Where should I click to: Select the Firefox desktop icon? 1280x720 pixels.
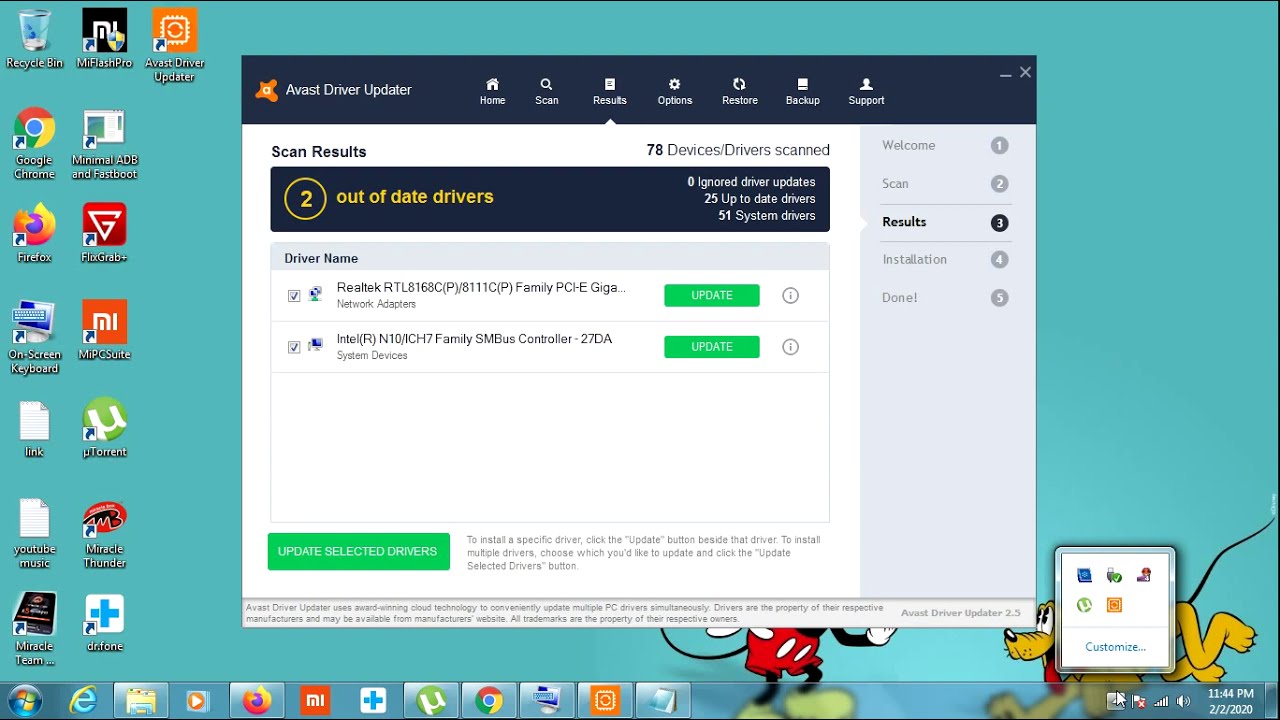pyautogui.click(x=34, y=234)
